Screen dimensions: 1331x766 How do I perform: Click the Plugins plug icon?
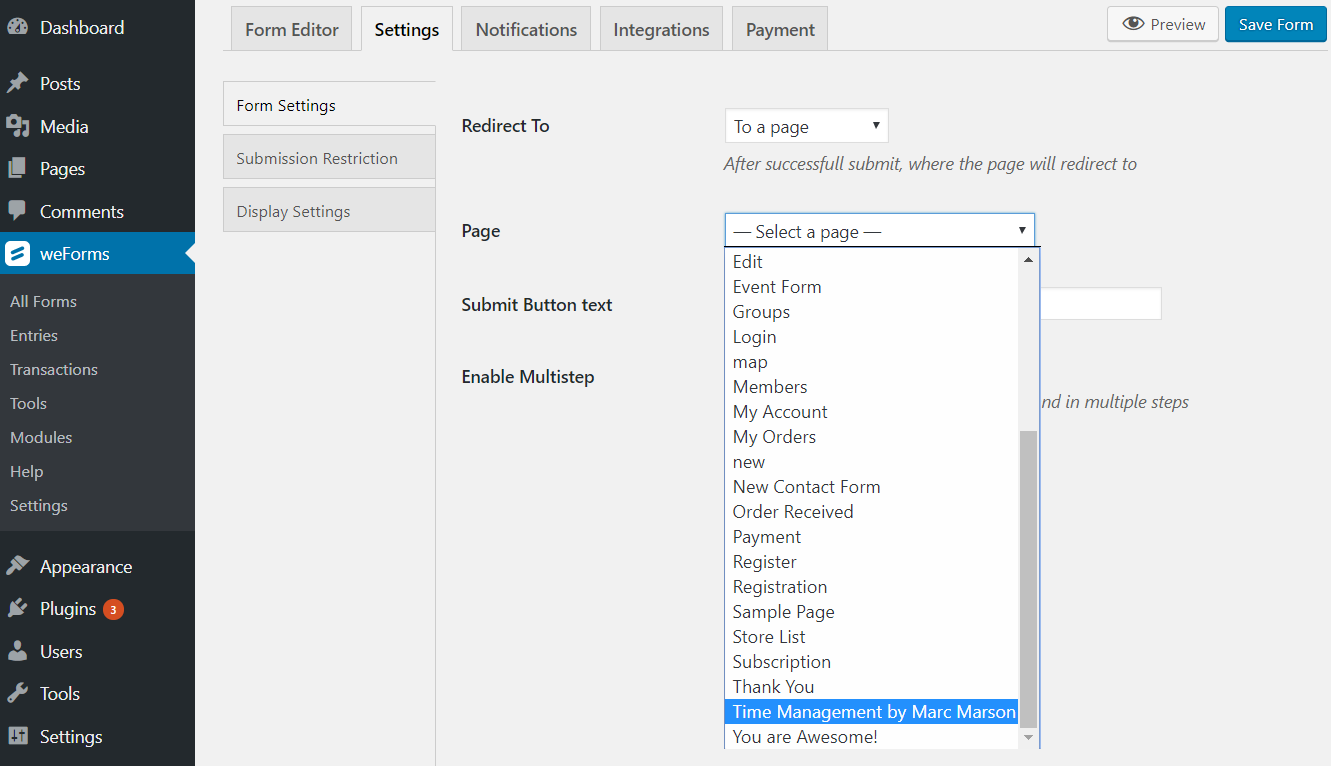pos(17,609)
